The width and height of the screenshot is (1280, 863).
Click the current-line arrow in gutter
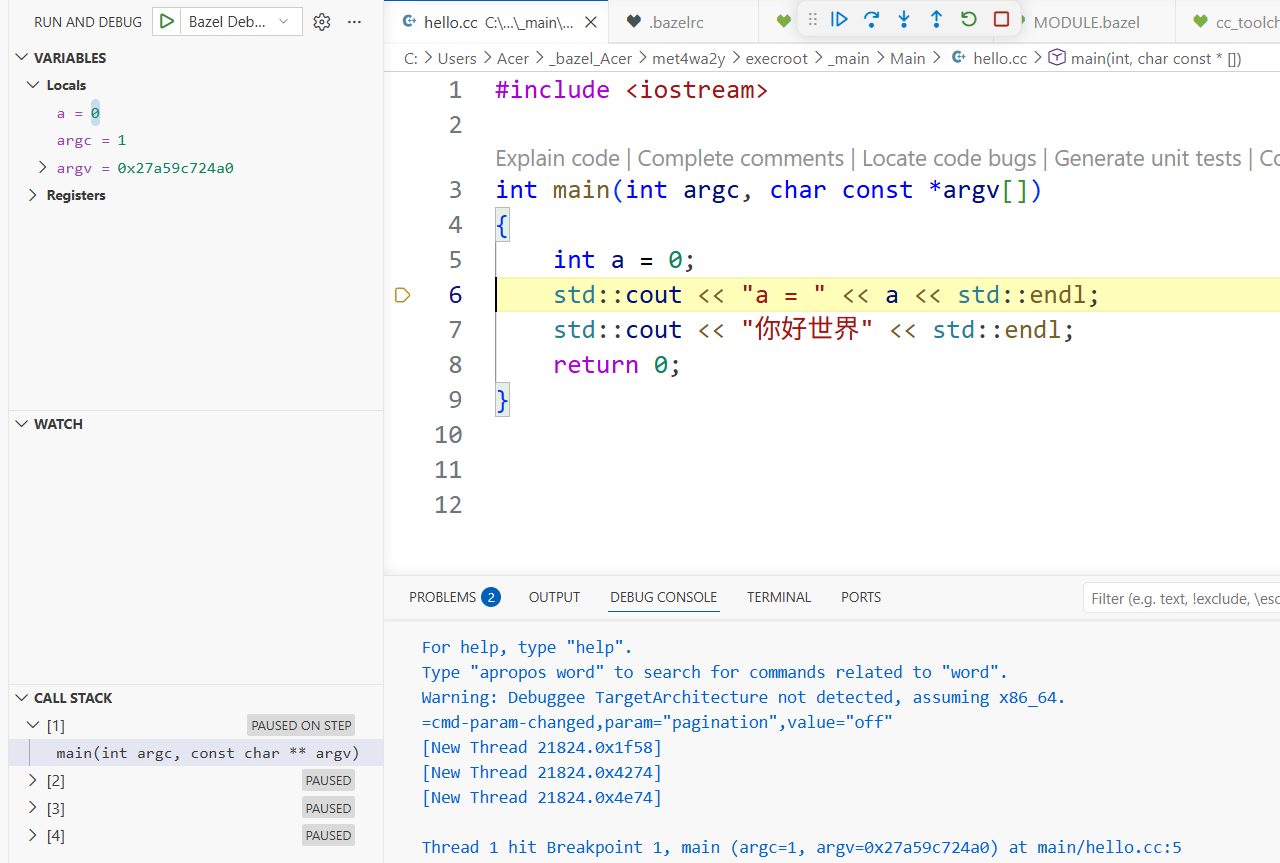coord(402,295)
